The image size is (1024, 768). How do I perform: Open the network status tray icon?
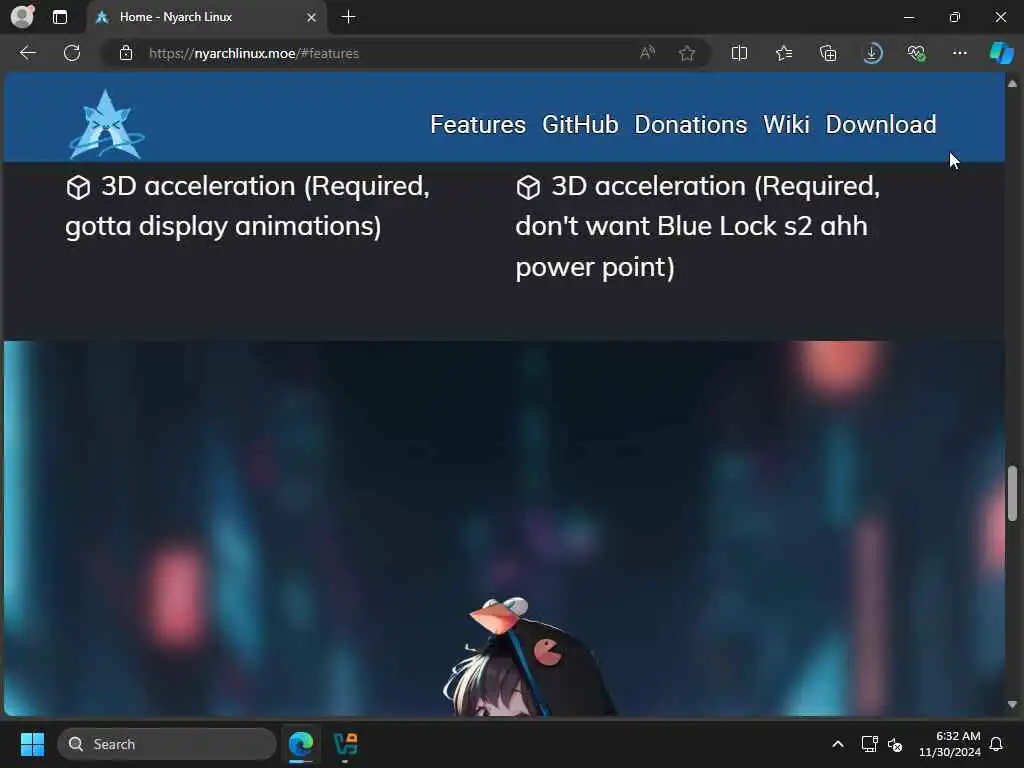click(x=869, y=744)
